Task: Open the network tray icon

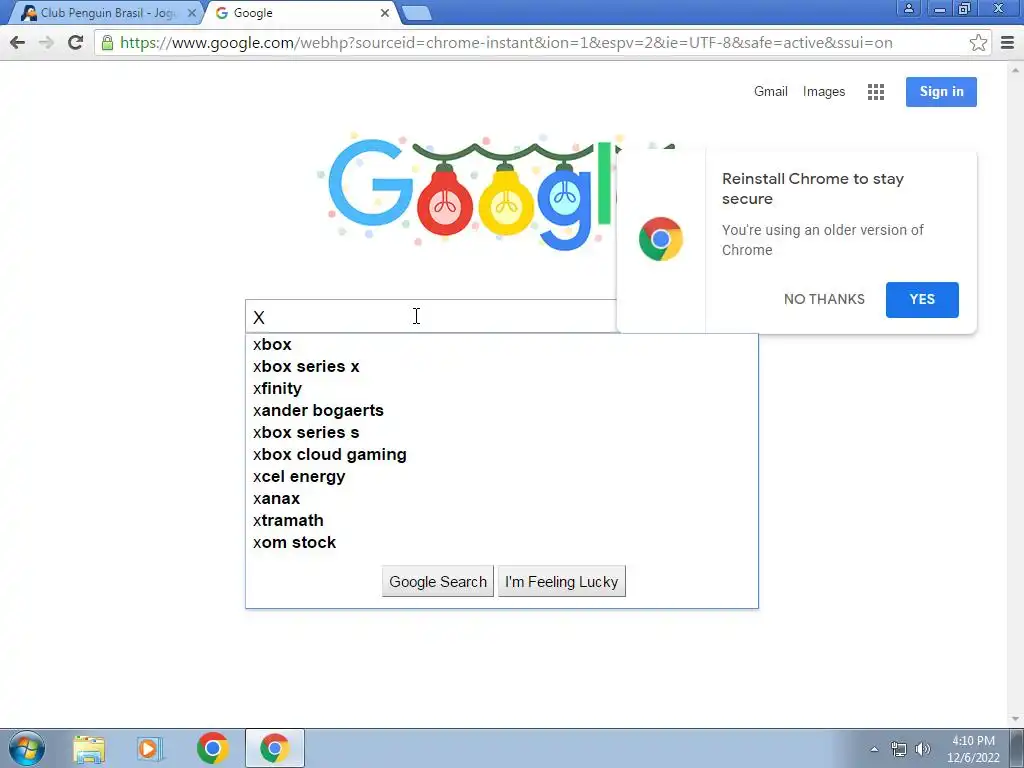Action: (x=899, y=749)
